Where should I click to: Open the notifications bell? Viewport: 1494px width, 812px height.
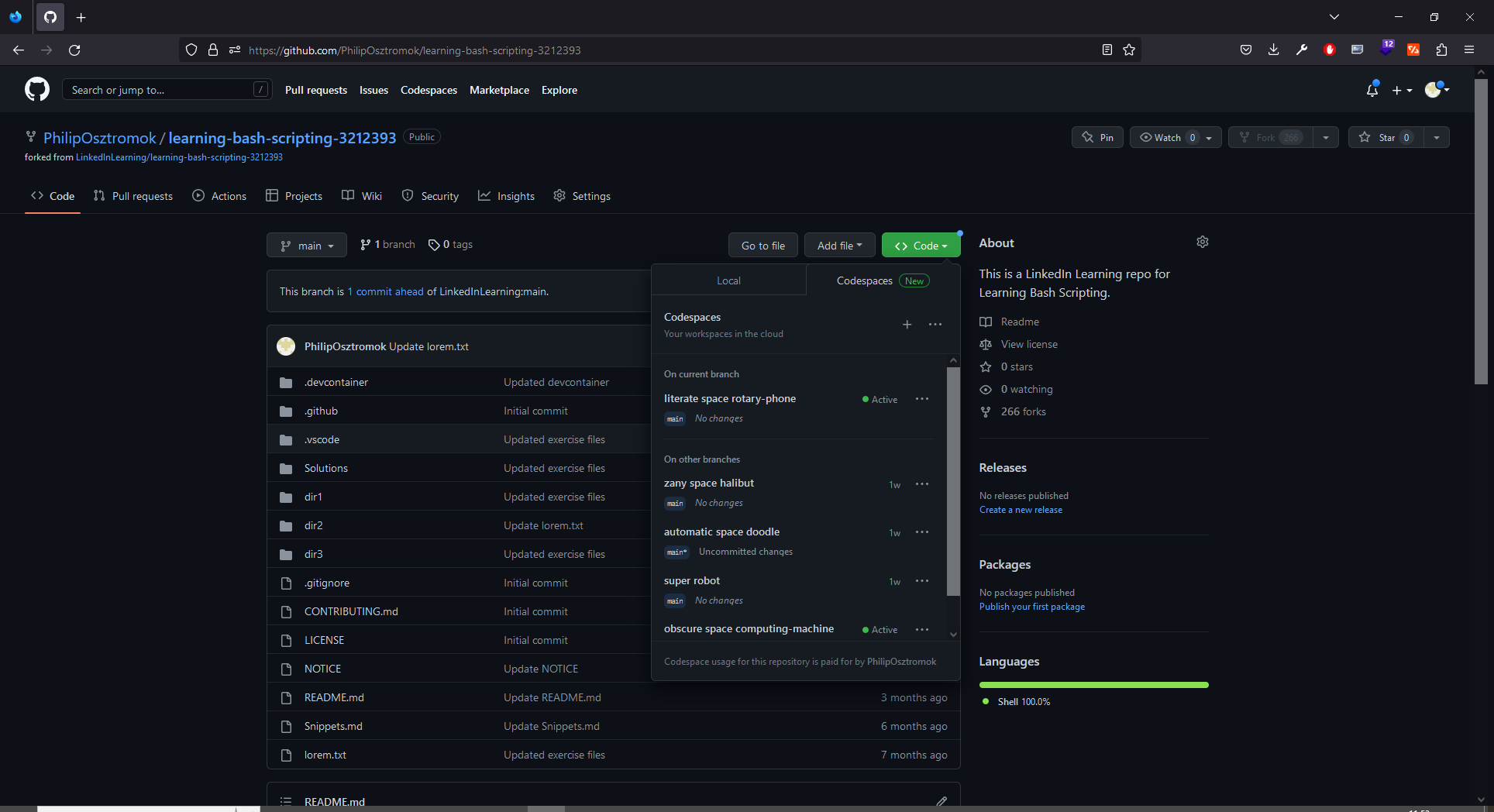[x=1372, y=90]
